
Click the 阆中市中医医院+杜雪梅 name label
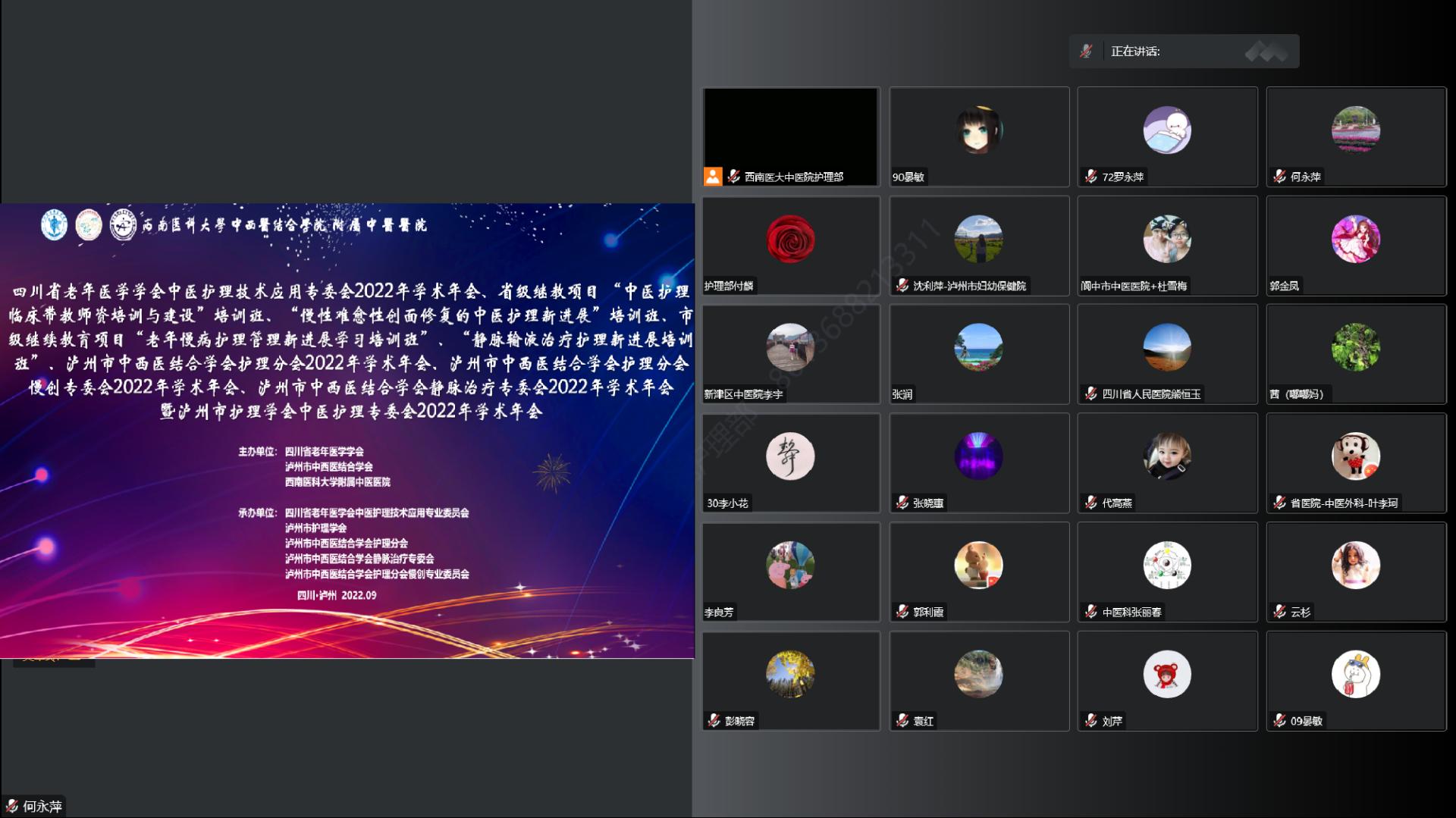coord(1134,286)
